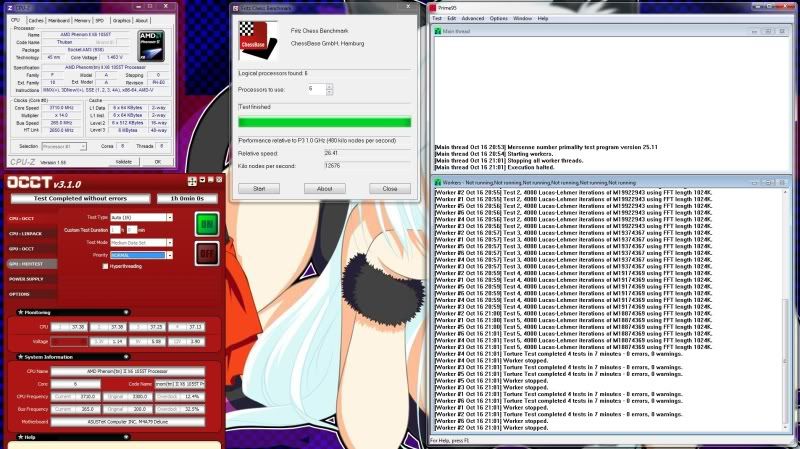Click the green Workers window icon in Prime95
Viewport: 800px width, 449px height.
437,182
